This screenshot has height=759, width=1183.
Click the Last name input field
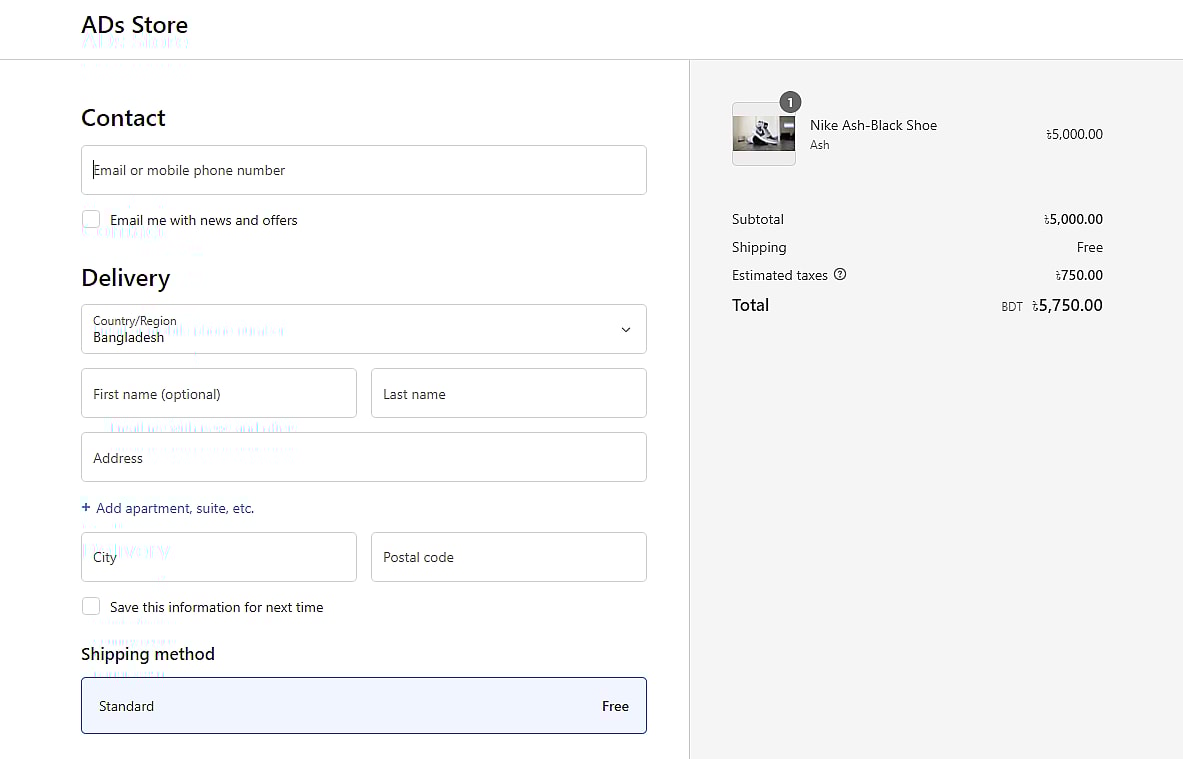coord(508,394)
